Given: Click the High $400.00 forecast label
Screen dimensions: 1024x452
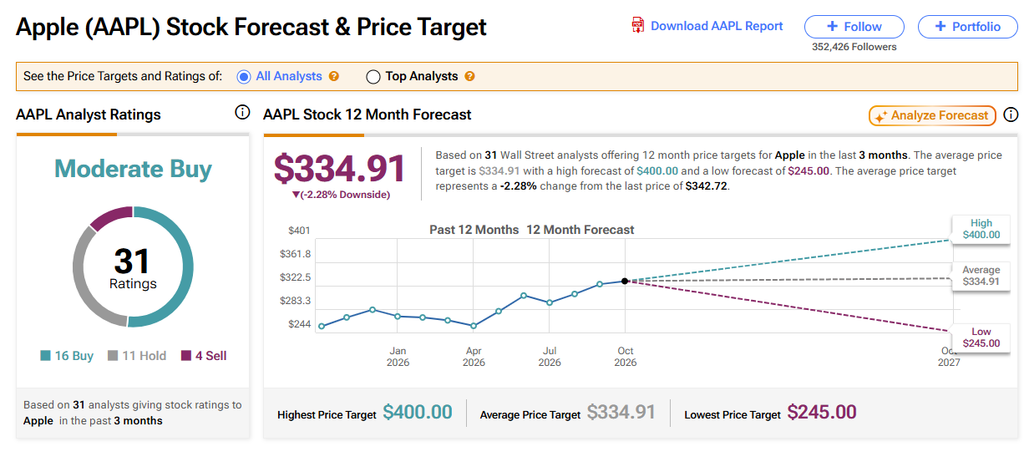Looking at the screenshot, I should pos(981,229).
